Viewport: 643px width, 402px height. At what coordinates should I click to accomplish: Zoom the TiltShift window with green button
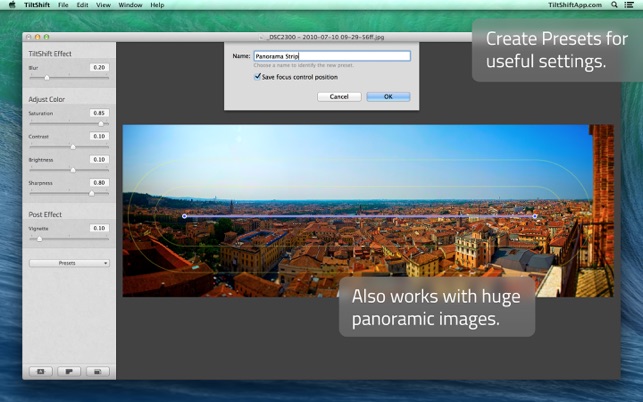pos(46,37)
